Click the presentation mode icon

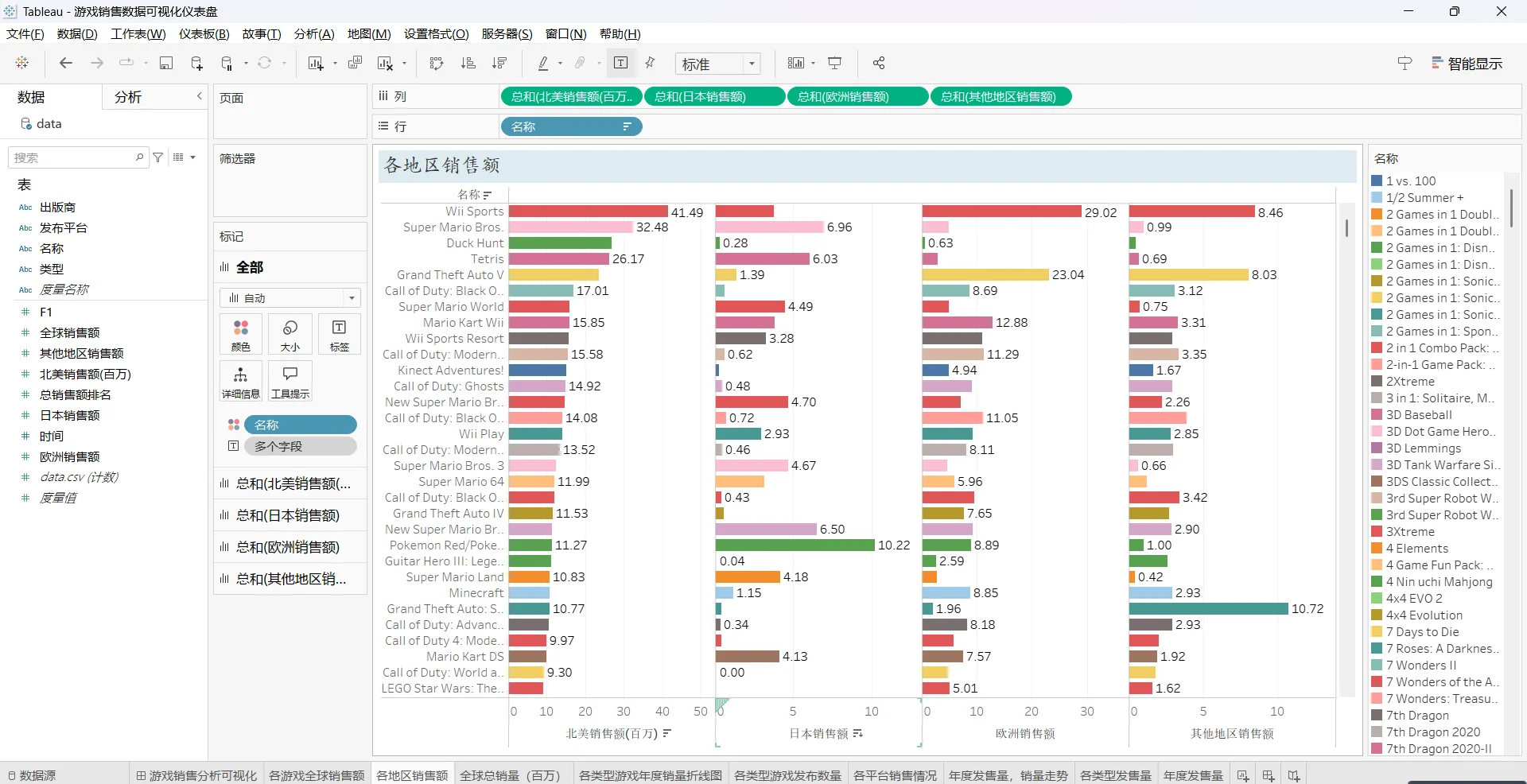pyautogui.click(x=835, y=63)
